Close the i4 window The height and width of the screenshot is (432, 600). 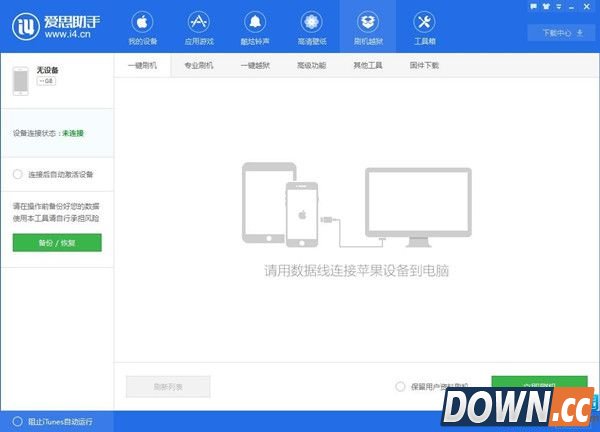[587, 7]
